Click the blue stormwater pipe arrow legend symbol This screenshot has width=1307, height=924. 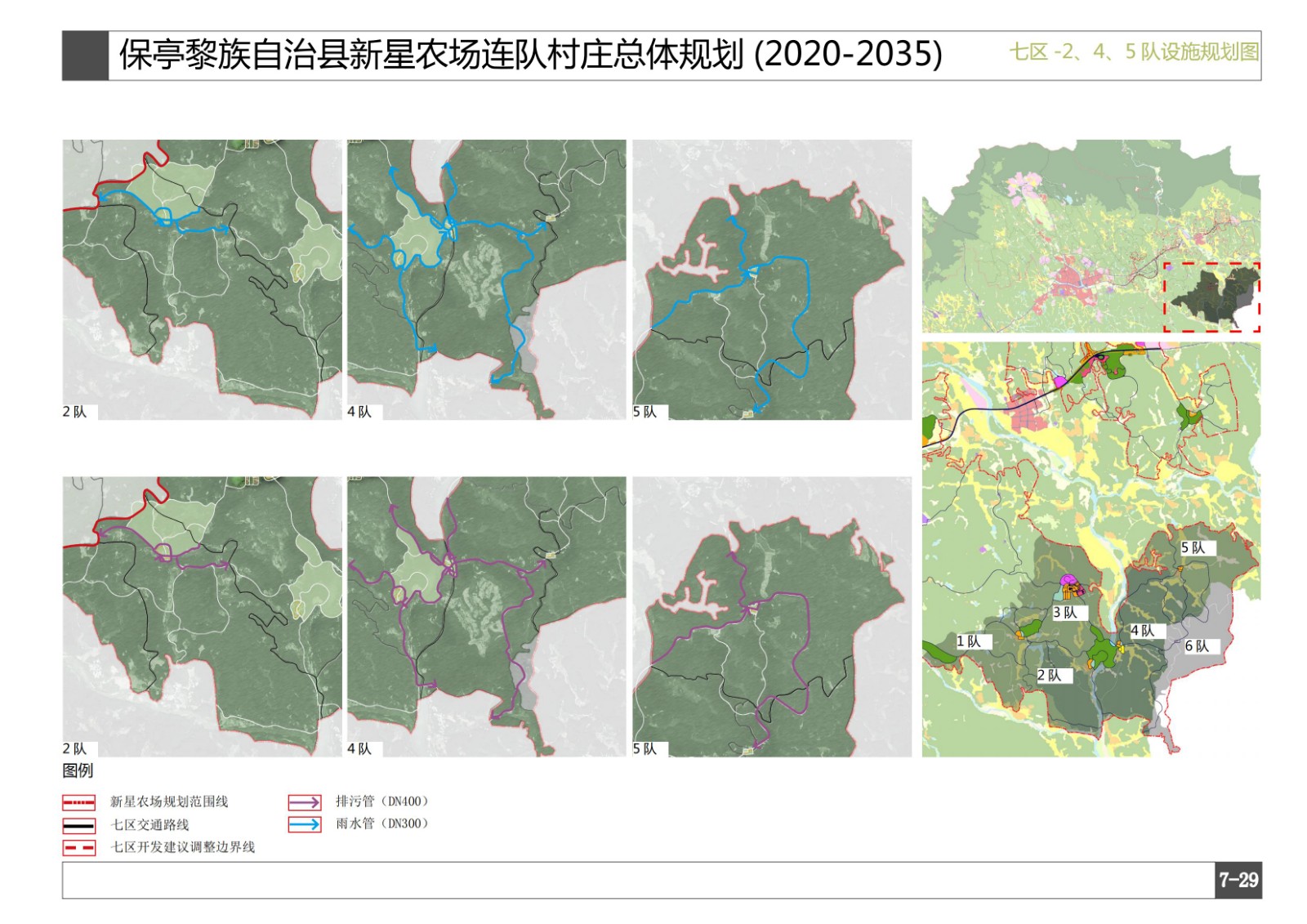(x=305, y=824)
